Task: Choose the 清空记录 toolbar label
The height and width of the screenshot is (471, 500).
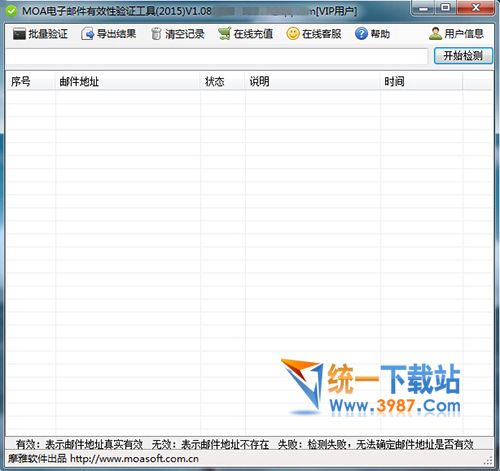Action: click(185, 34)
